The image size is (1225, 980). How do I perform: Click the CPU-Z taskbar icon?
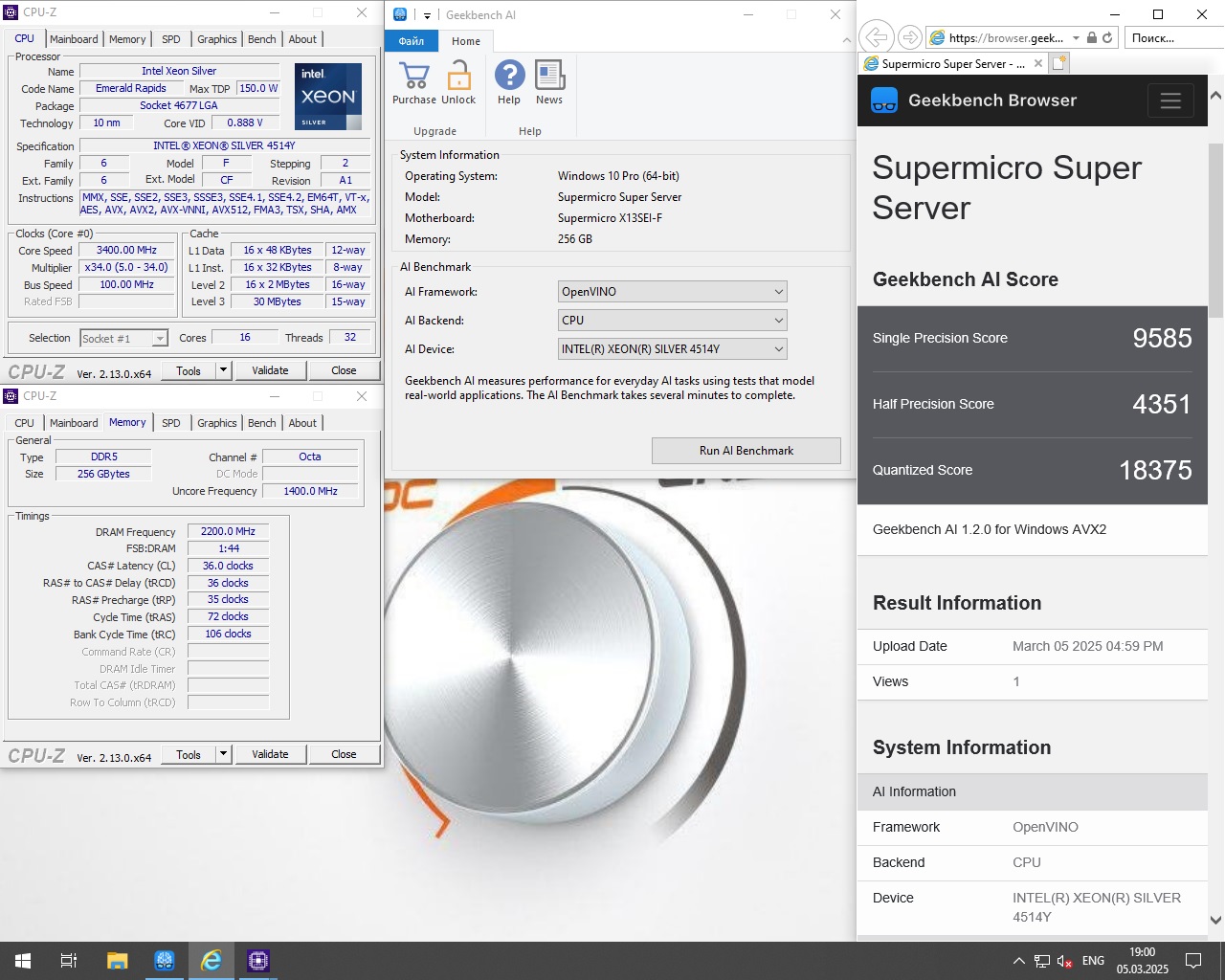(x=258, y=961)
